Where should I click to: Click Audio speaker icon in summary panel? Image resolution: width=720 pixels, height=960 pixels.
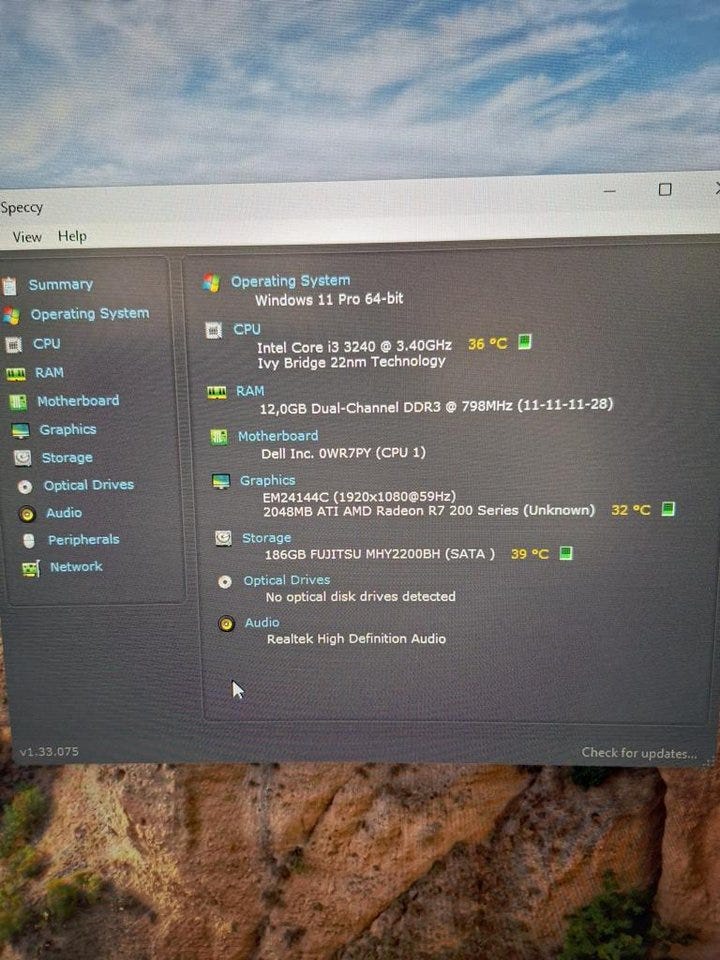(227, 624)
